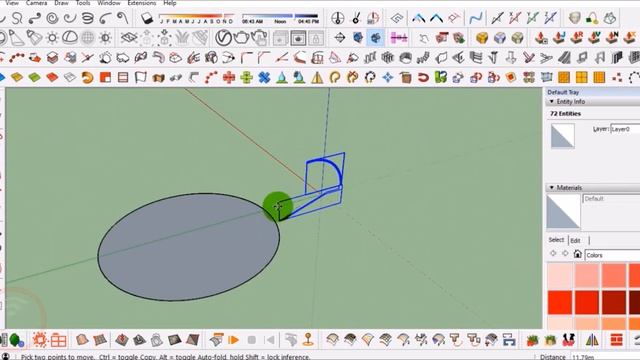Click the V-Ray asset editor icon
Viewport: 640px width, 360px height.
(x=223, y=38)
